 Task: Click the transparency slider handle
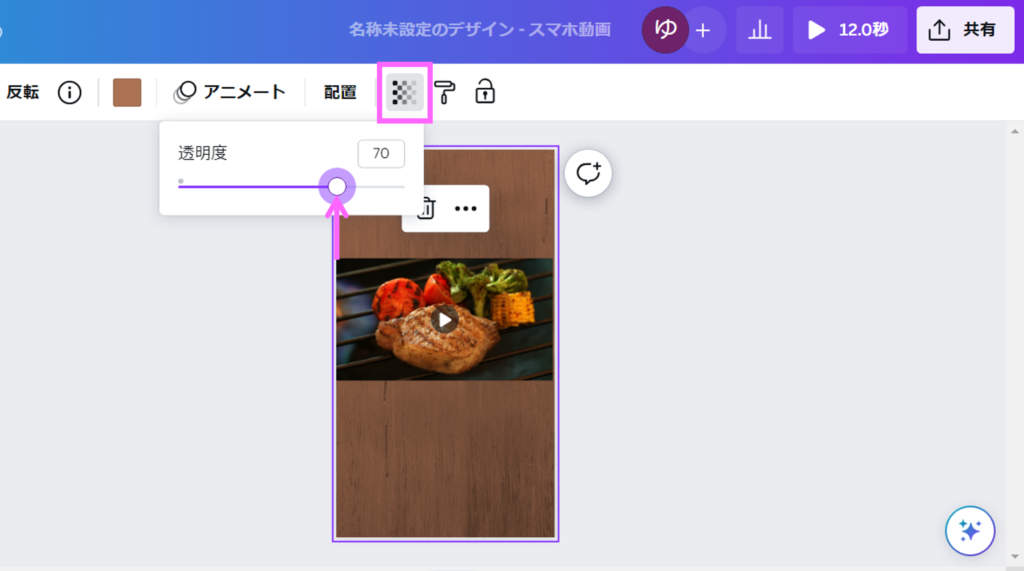tap(337, 186)
